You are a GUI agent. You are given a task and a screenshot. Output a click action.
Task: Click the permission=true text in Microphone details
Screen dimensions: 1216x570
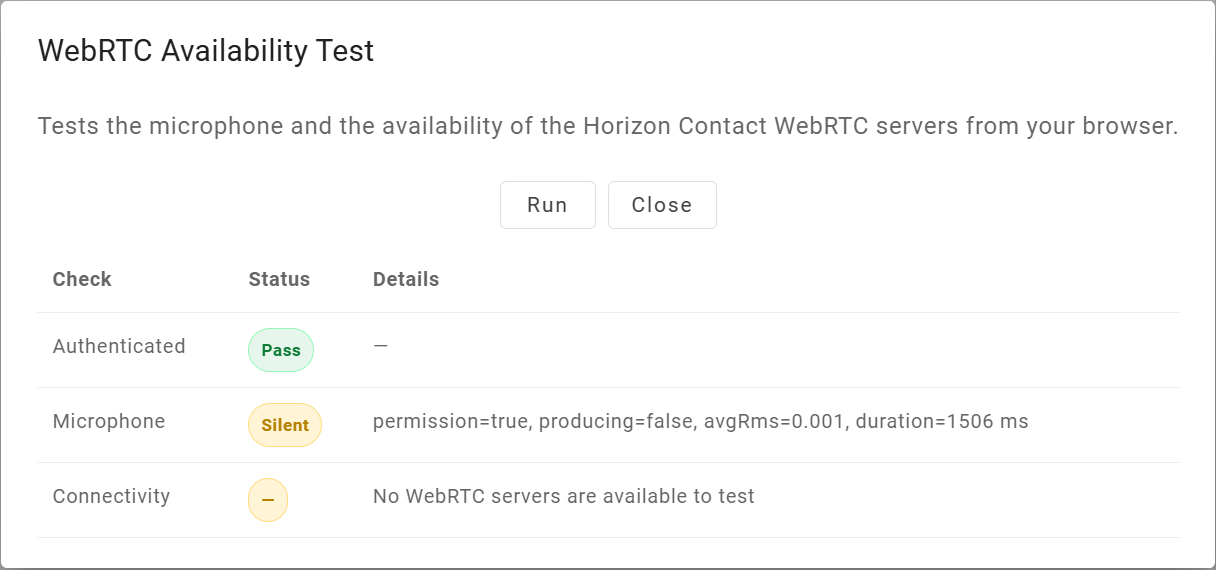[452, 421]
